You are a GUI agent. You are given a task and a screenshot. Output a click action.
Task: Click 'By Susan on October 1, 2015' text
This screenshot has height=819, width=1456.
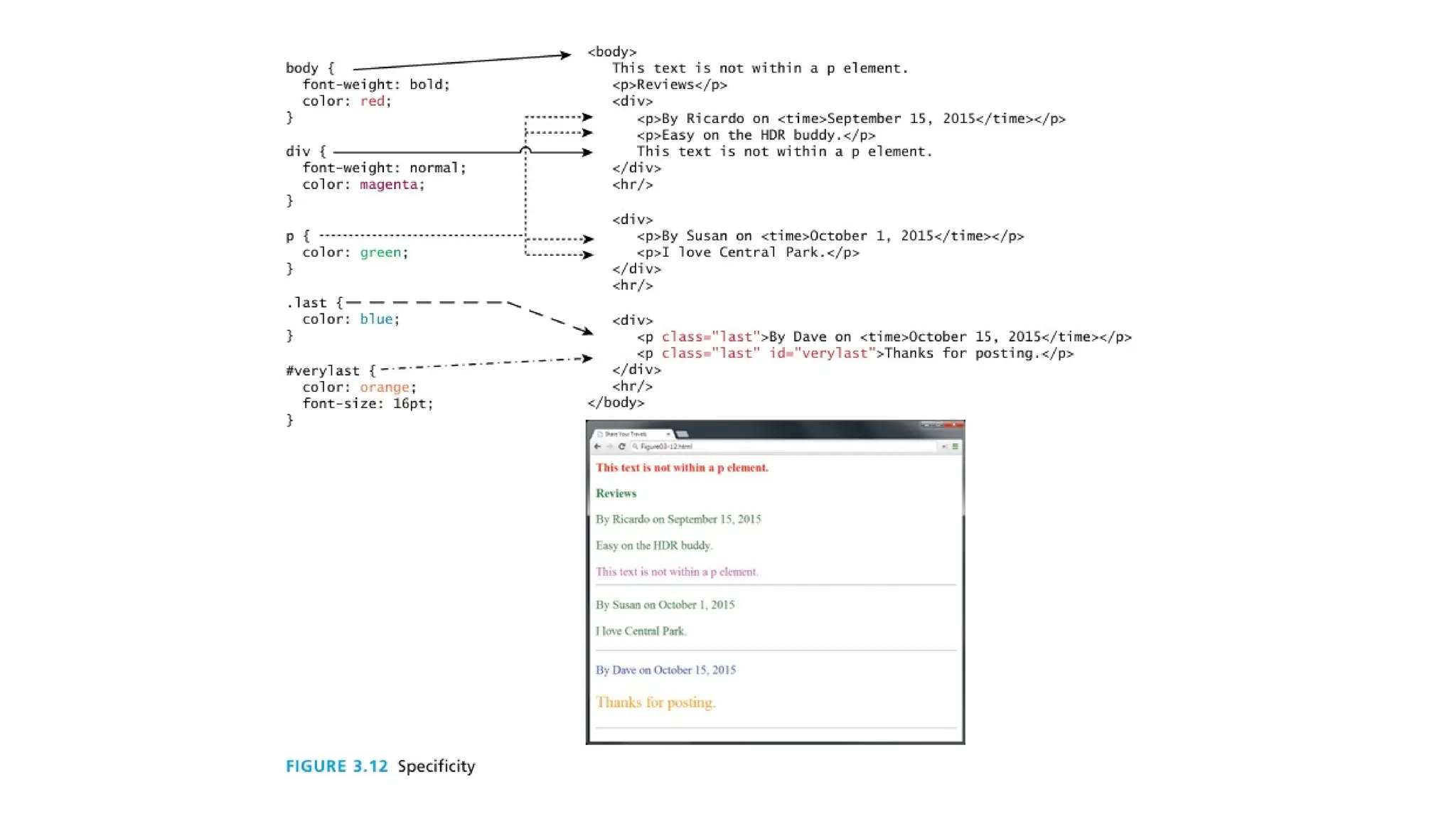(x=665, y=605)
